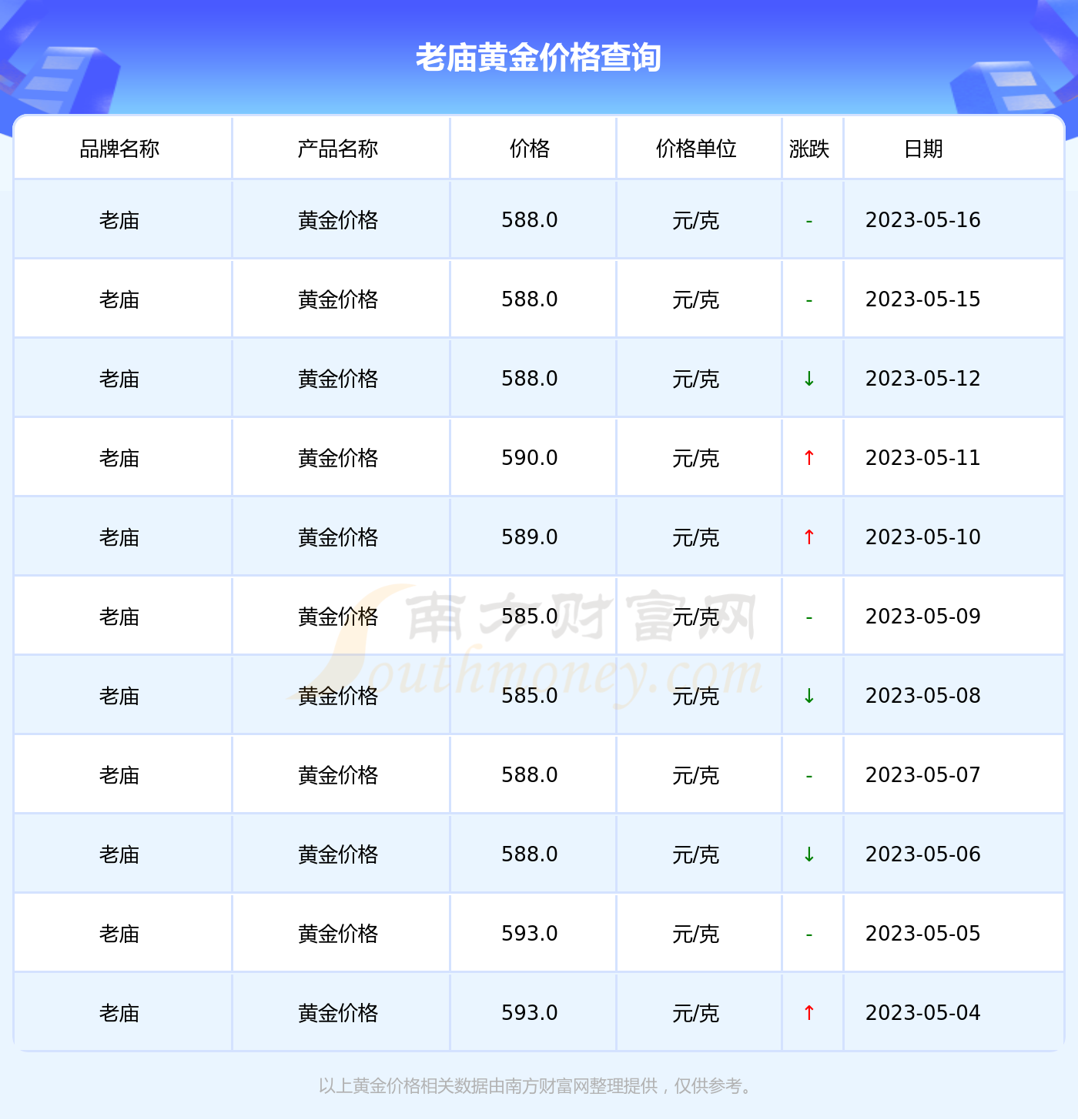Click the date 2023-05-06
The image size is (1078, 1120).
(x=923, y=854)
